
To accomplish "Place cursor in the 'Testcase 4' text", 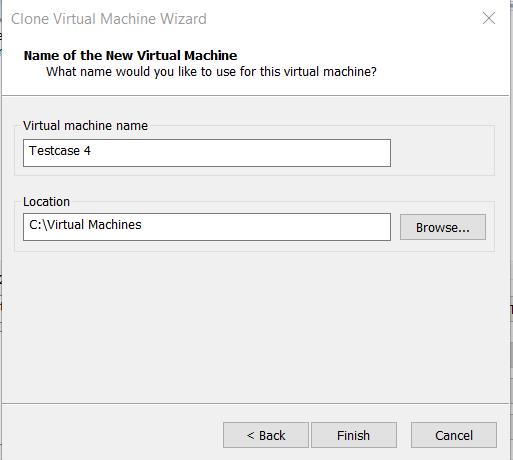I will point(60,151).
